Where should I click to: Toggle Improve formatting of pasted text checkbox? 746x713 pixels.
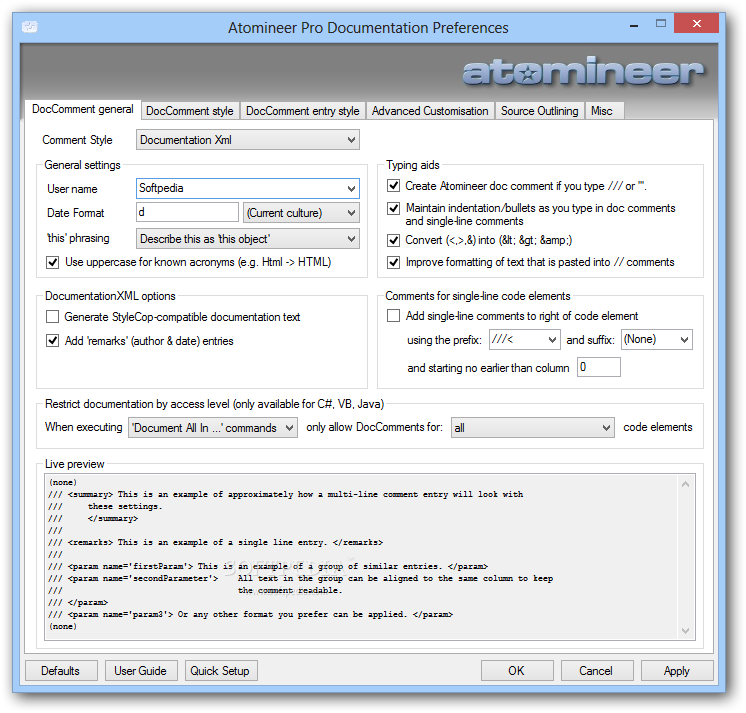pos(393,263)
